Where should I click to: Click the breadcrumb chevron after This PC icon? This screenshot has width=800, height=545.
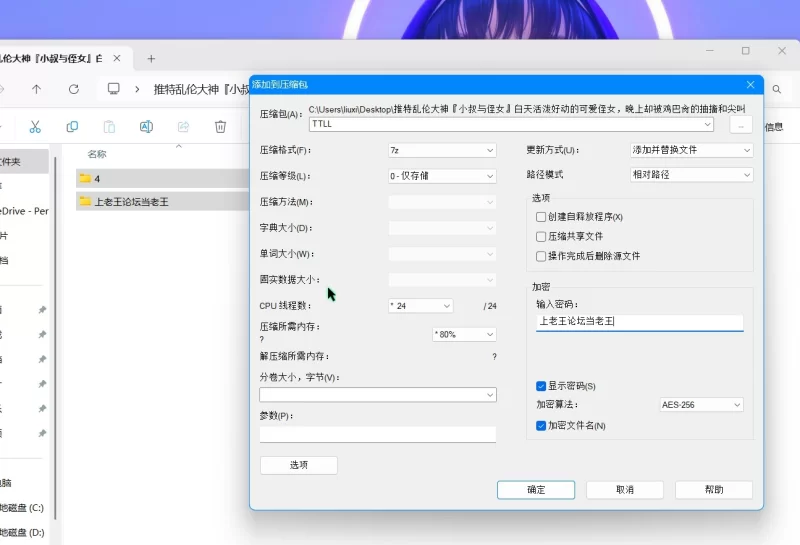coord(137,89)
